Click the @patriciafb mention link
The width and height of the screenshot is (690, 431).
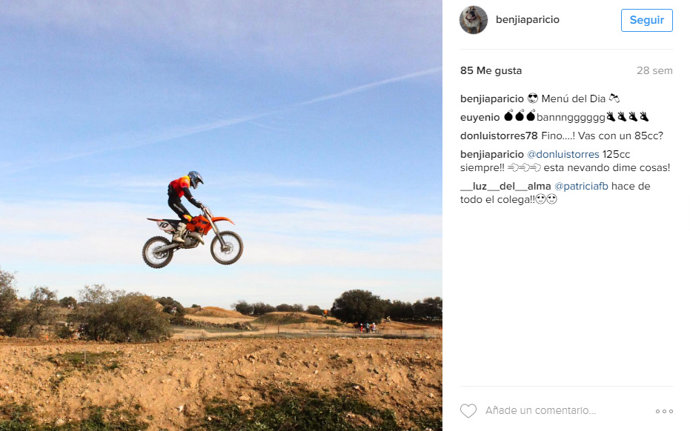(x=581, y=186)
